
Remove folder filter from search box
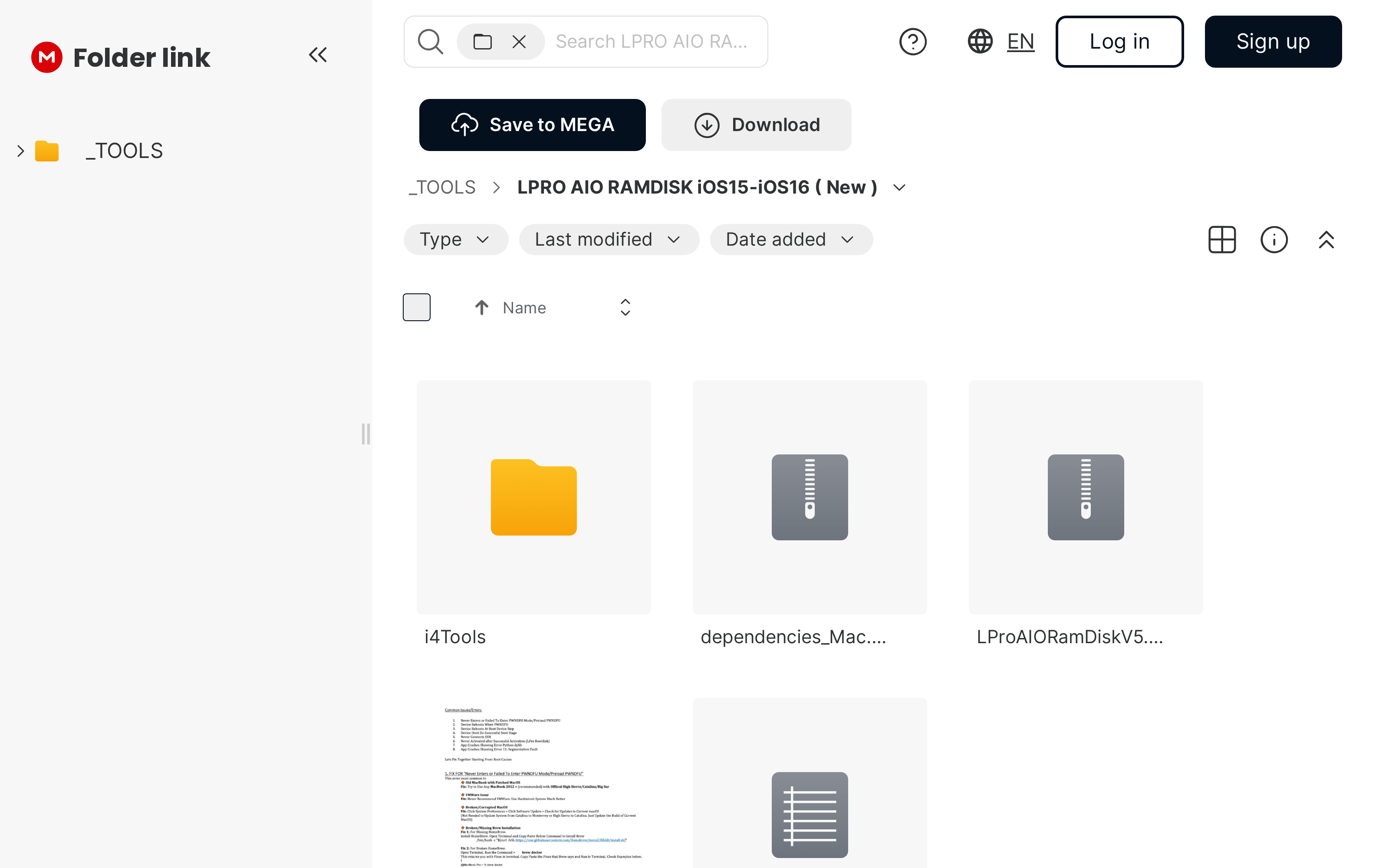(x=519, y=41)
